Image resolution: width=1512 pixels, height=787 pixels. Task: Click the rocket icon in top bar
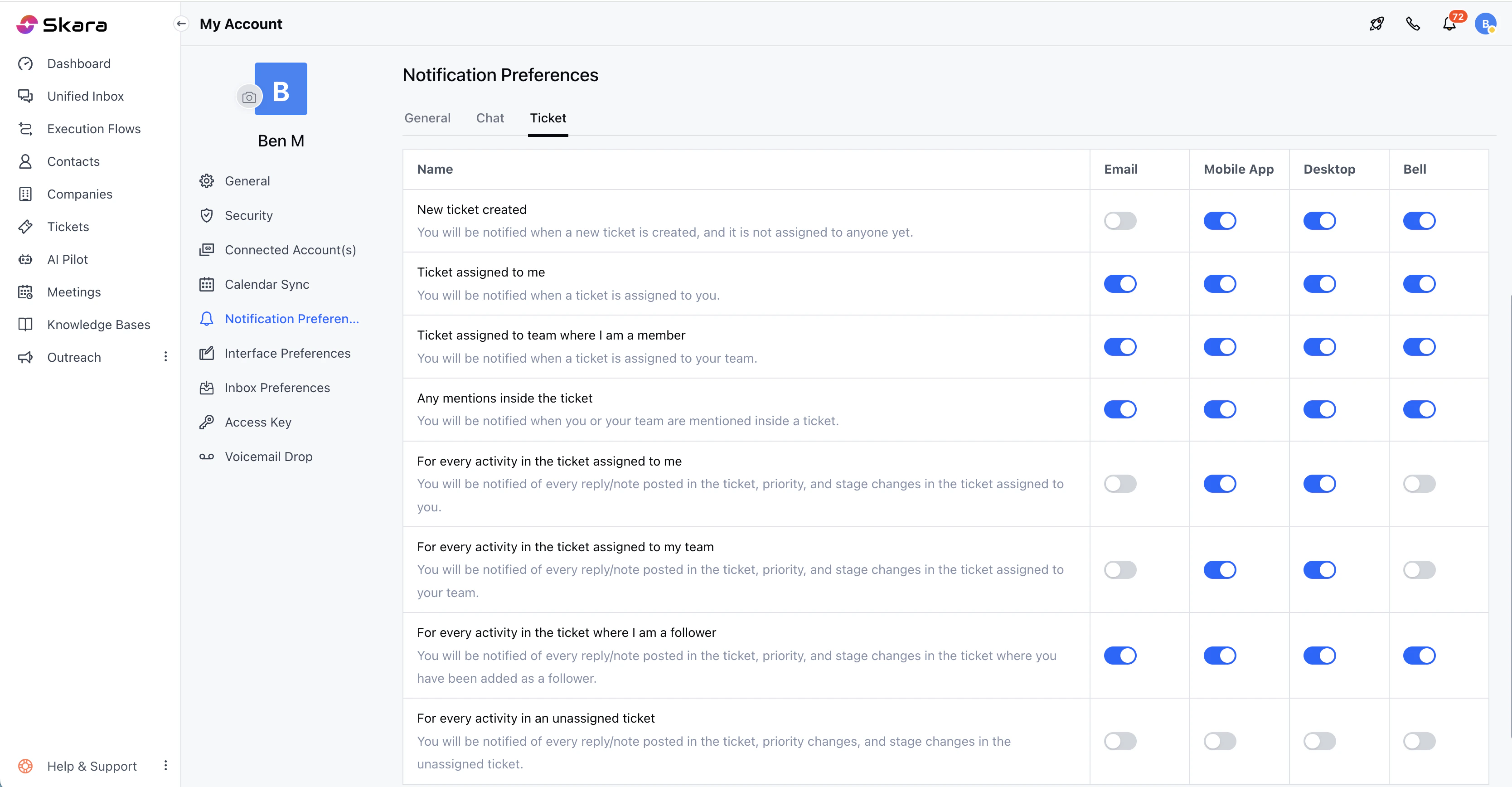tap(1376, 24)
